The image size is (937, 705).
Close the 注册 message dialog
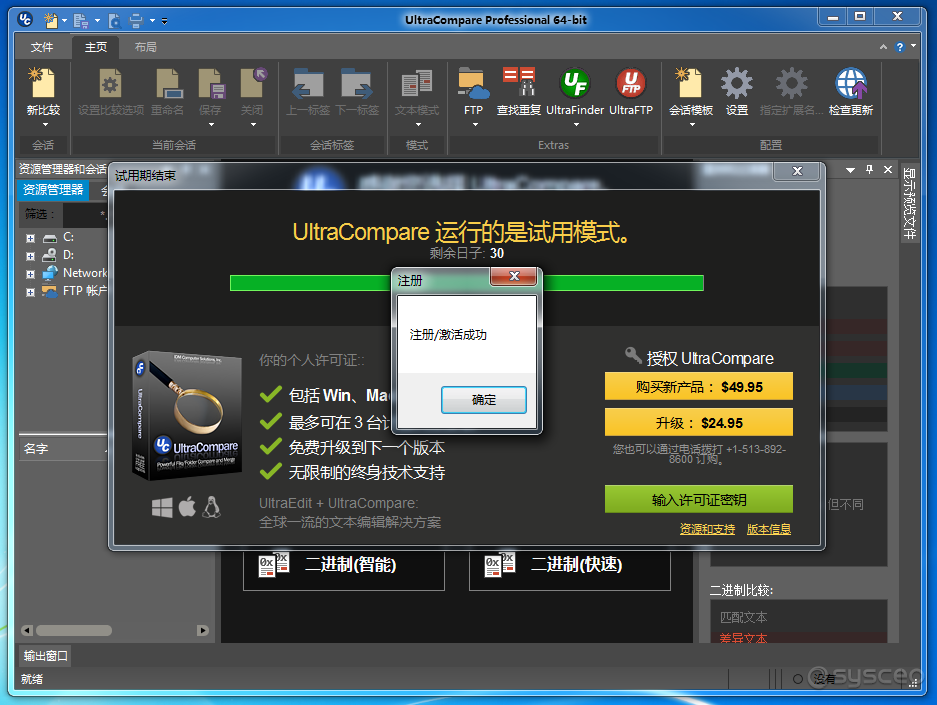[x=514, y=276]
